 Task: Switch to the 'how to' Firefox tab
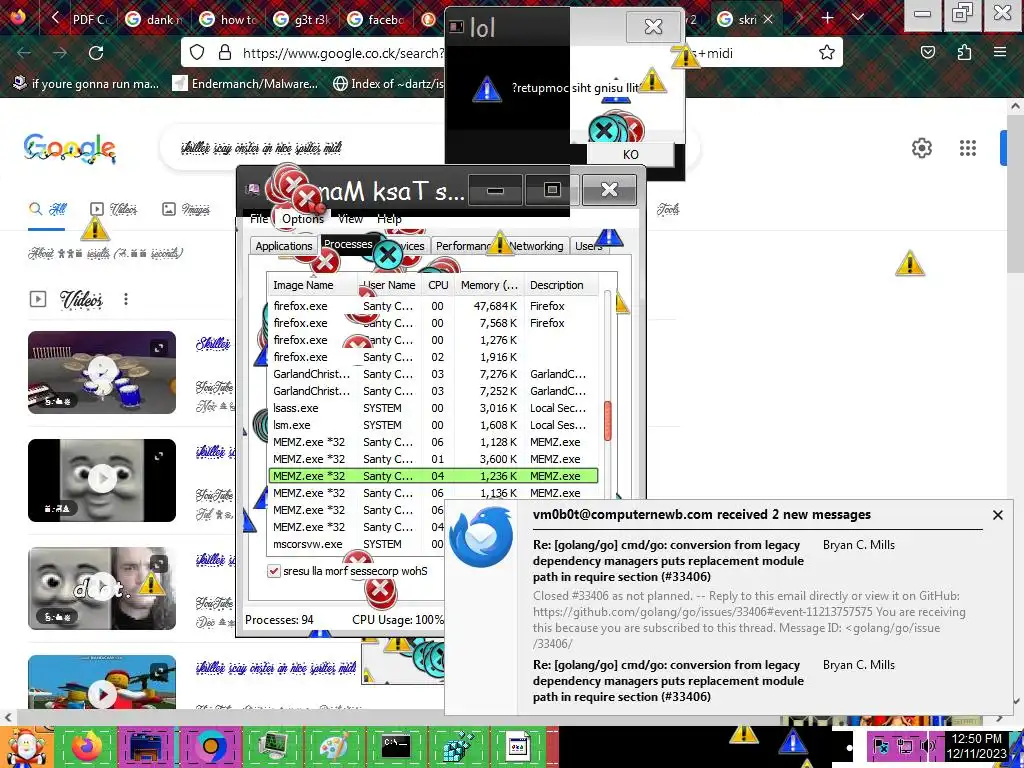pos(229,19)
